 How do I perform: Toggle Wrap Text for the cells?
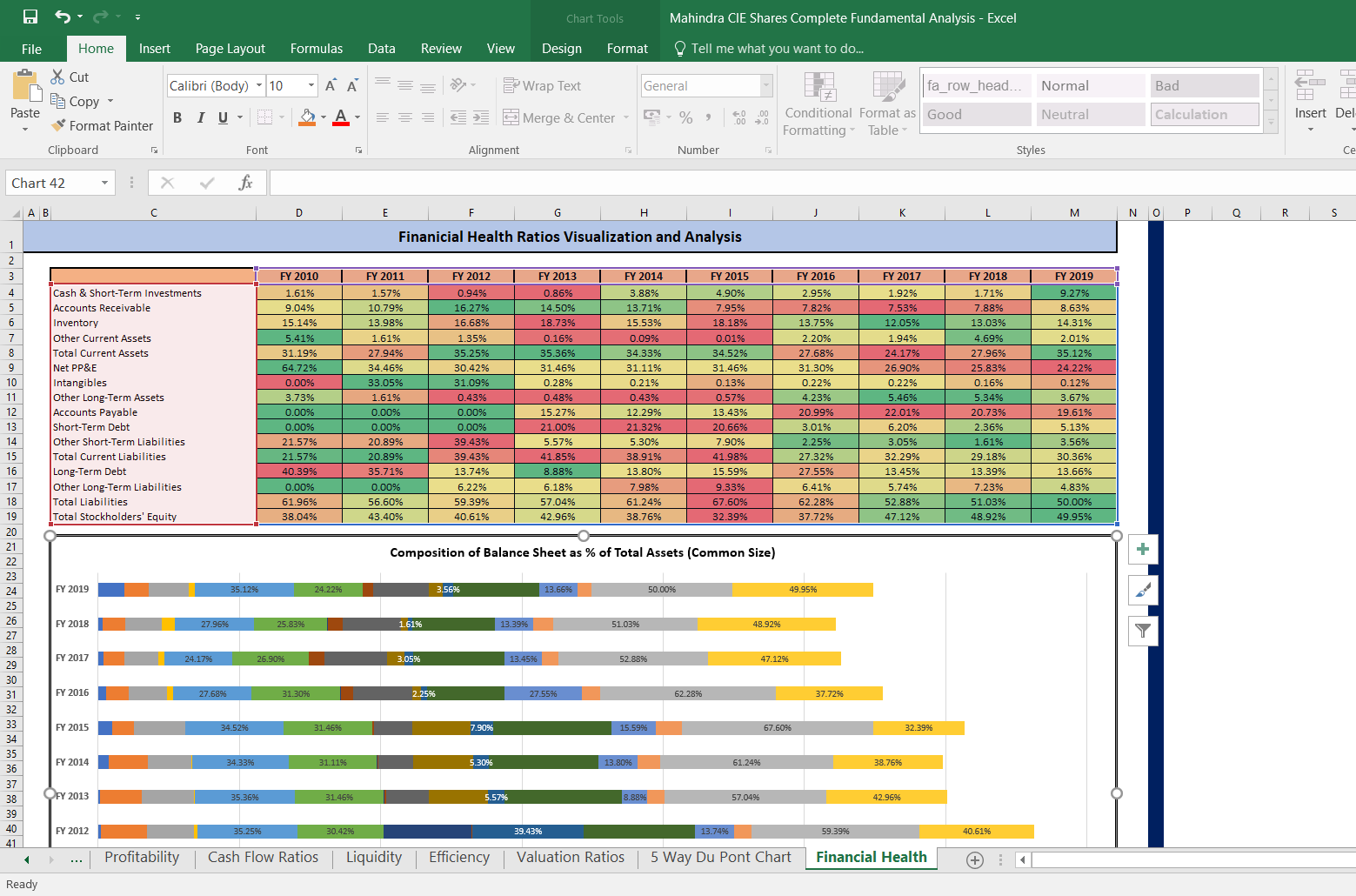point(543,85)
